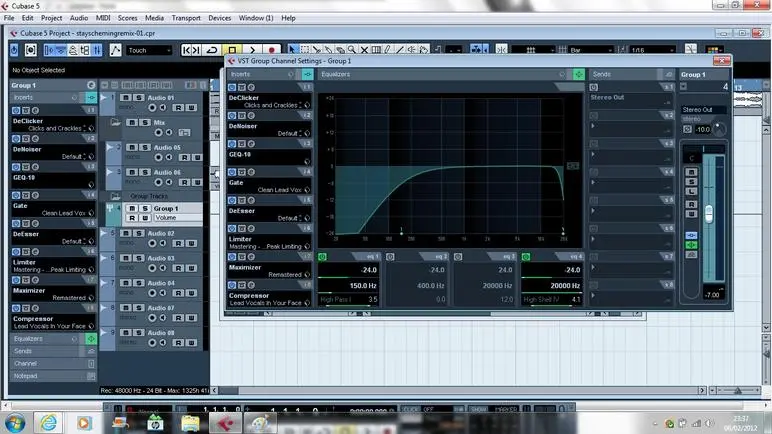Enable EQ band 2 power button
This screenshot has width=772, height=434.
pyautogui.click(x=390, y=257)
